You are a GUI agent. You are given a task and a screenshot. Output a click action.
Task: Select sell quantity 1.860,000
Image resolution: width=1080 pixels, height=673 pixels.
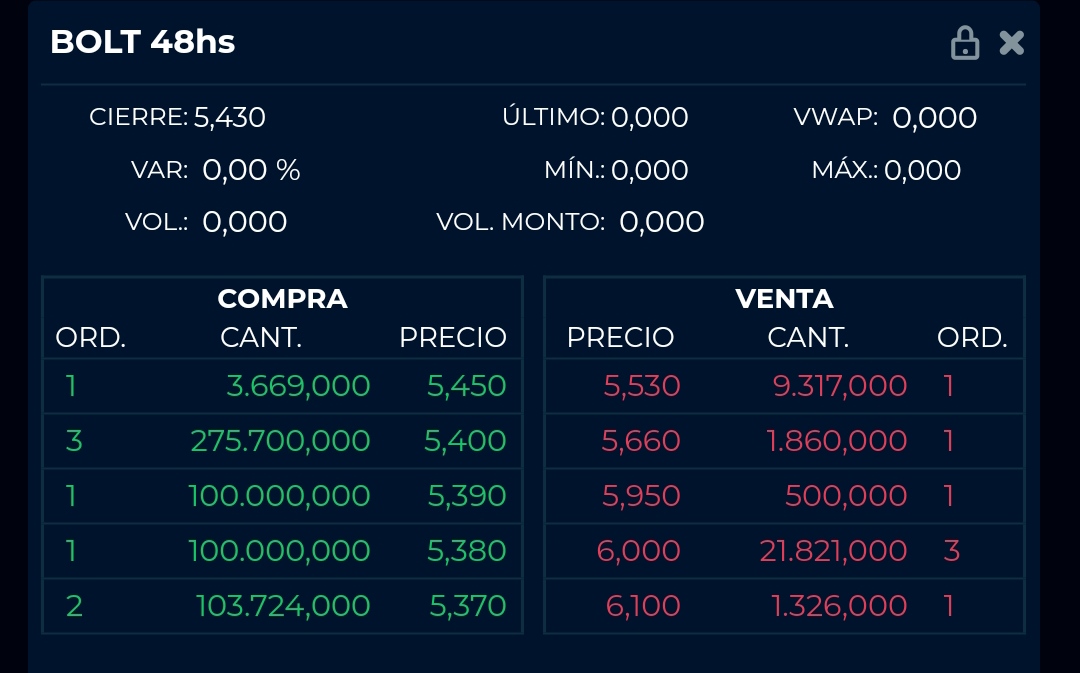tap(837, 441)
